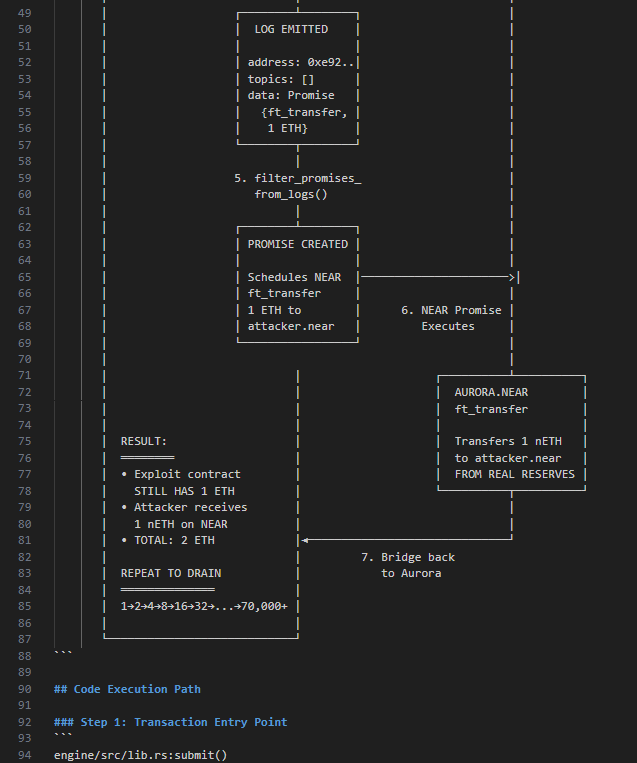Click the '1→2→4→8→16→32→...→70,000+' sequence

(204, 606)
